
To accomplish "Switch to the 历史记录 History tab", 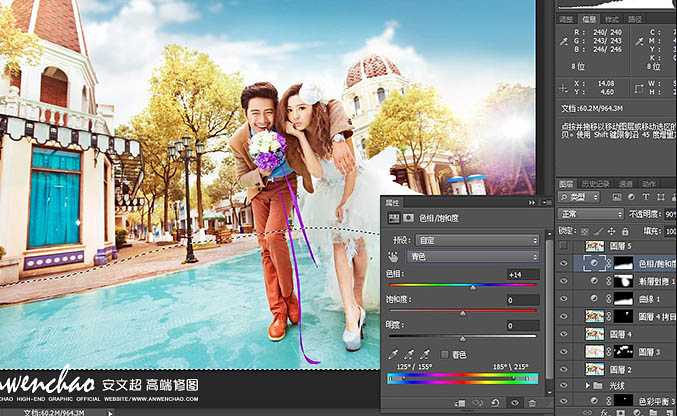I will 595,184.
